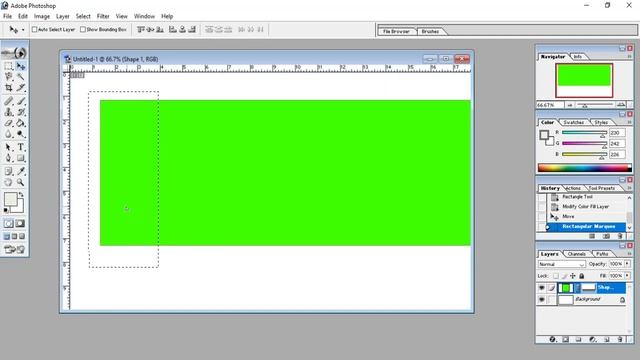Select the Dodge tool
Image resolution: width=640 pixels, height=360 pixels.
click(x=21, y=134)
